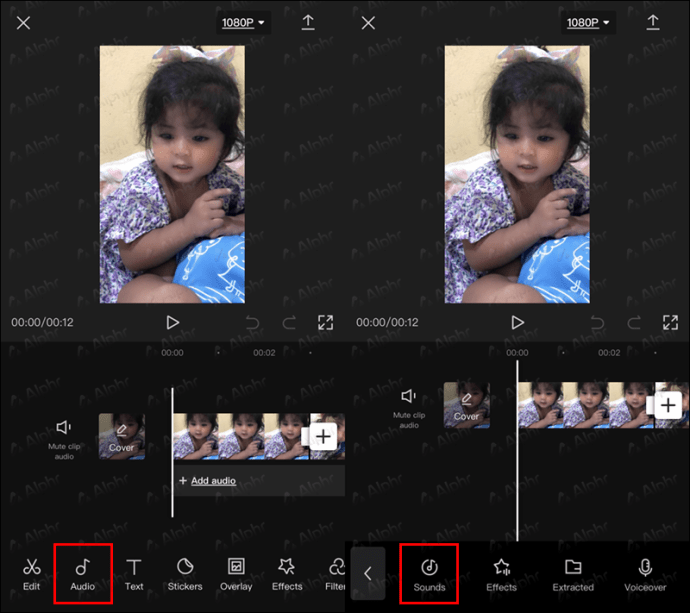
Task: Export video using left upload icon
Action: point(308,22)
